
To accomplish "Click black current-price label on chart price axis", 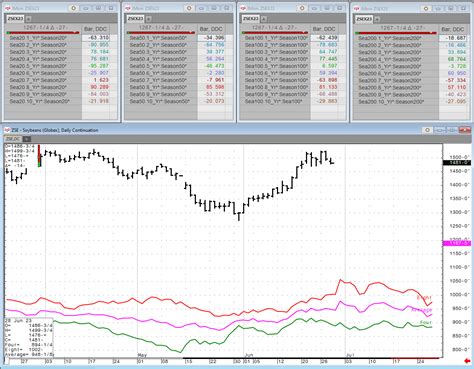I will click(456, 163).
